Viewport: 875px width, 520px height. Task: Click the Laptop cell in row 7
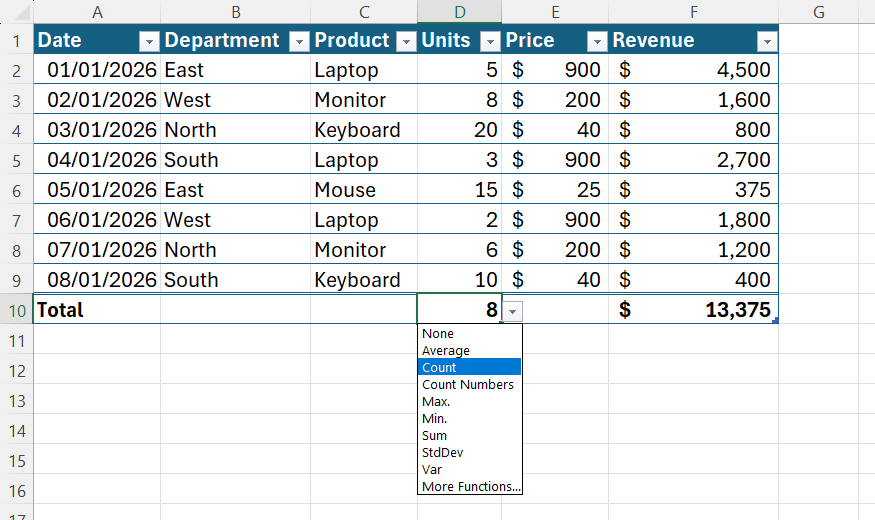point(364,220)
